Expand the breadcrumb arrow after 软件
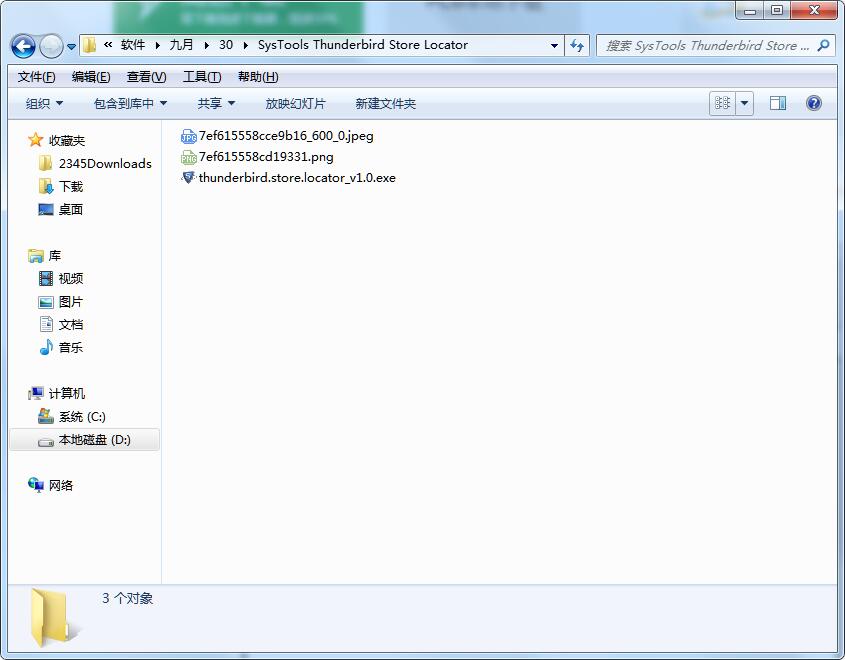 tap(157, 46)
